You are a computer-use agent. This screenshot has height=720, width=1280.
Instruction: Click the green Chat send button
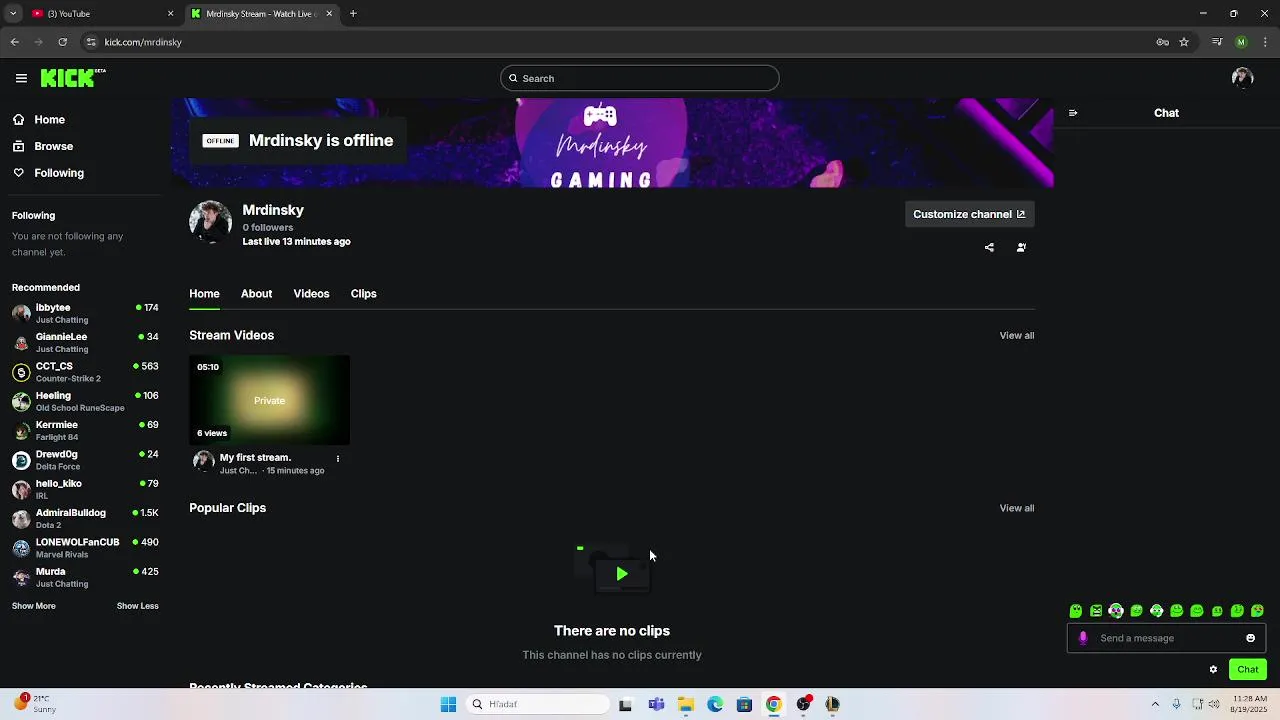[x=1247, y=669]
